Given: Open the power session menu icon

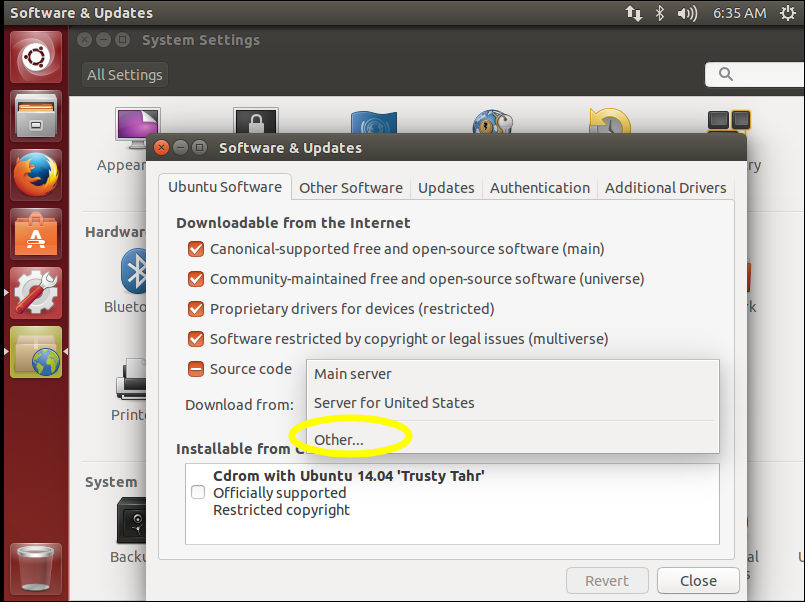Looking at the screenshot, I should pyautogui.click(x=788, y=13).
